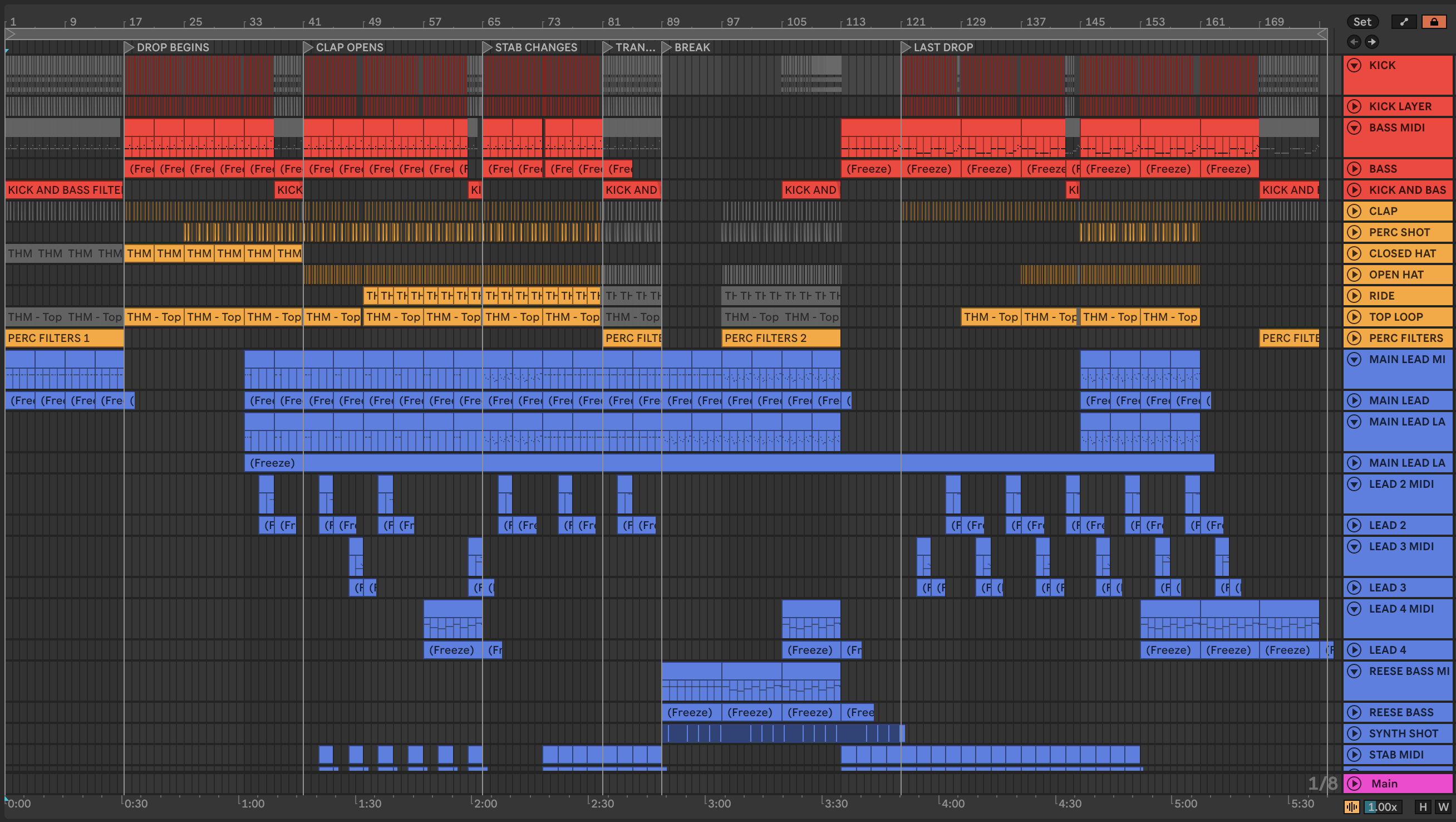Click the Set locator button
The image size is (1456, 822).
[x=1361, y=22]
